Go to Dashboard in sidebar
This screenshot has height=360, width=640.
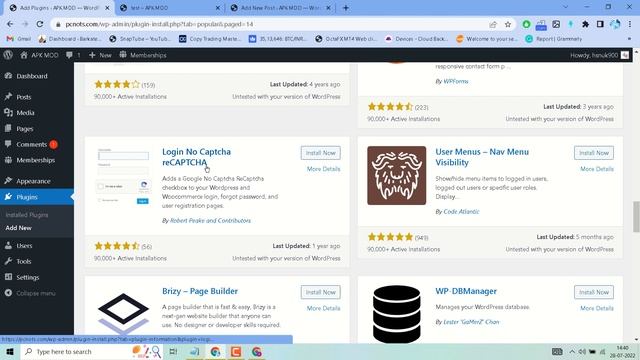(32, 76)
